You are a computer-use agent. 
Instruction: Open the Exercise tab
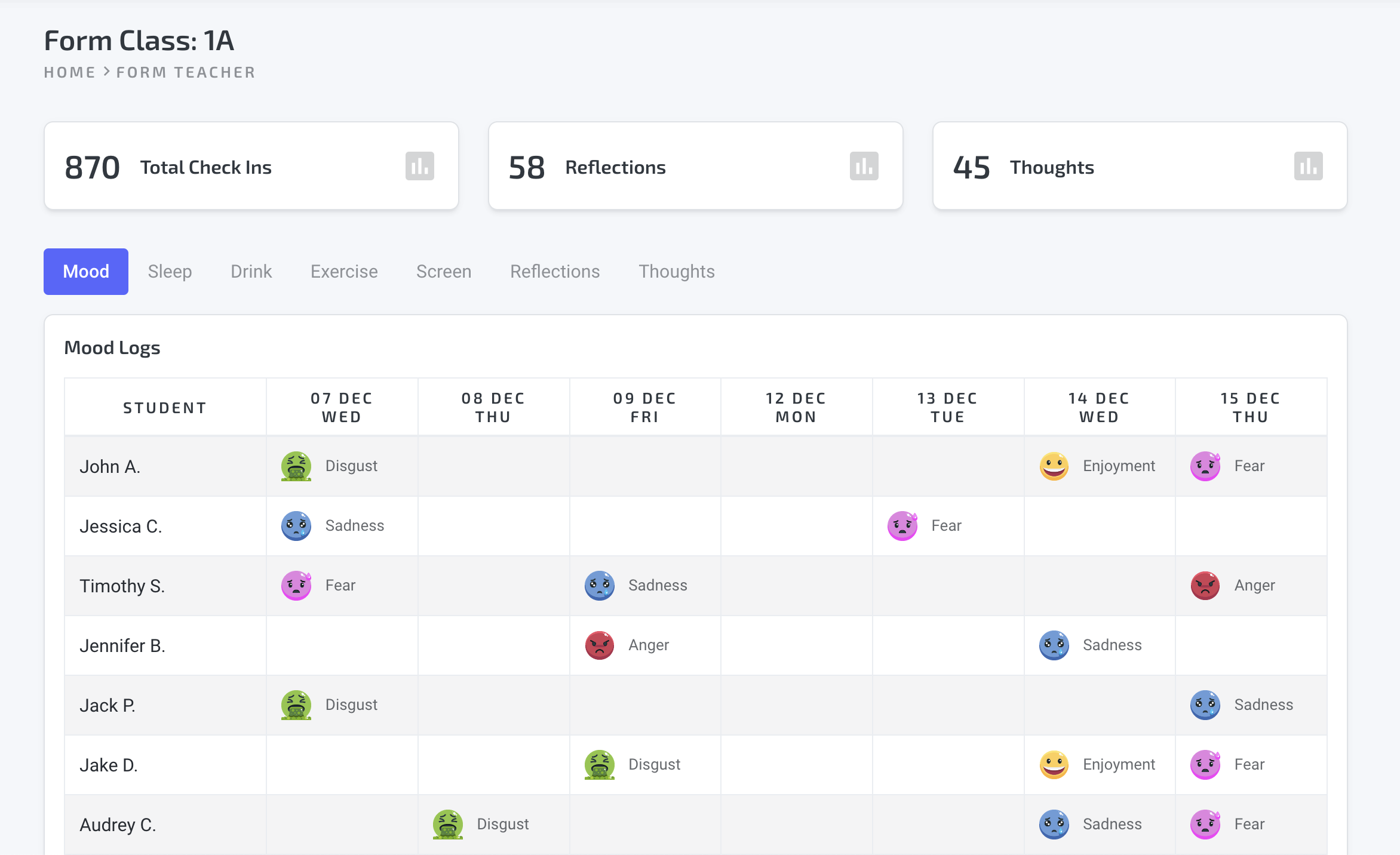pyautogui.click(x=344, y=272)
